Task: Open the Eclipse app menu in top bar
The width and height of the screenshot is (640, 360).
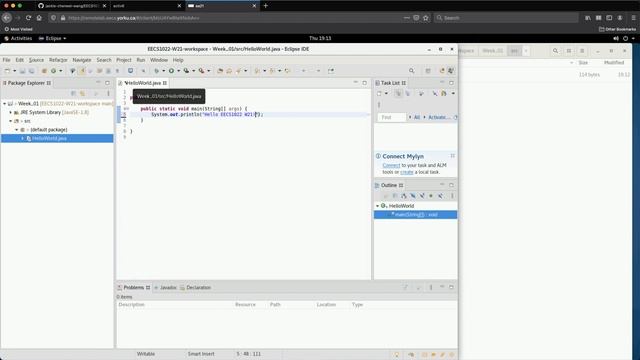Action: (53, 38)
